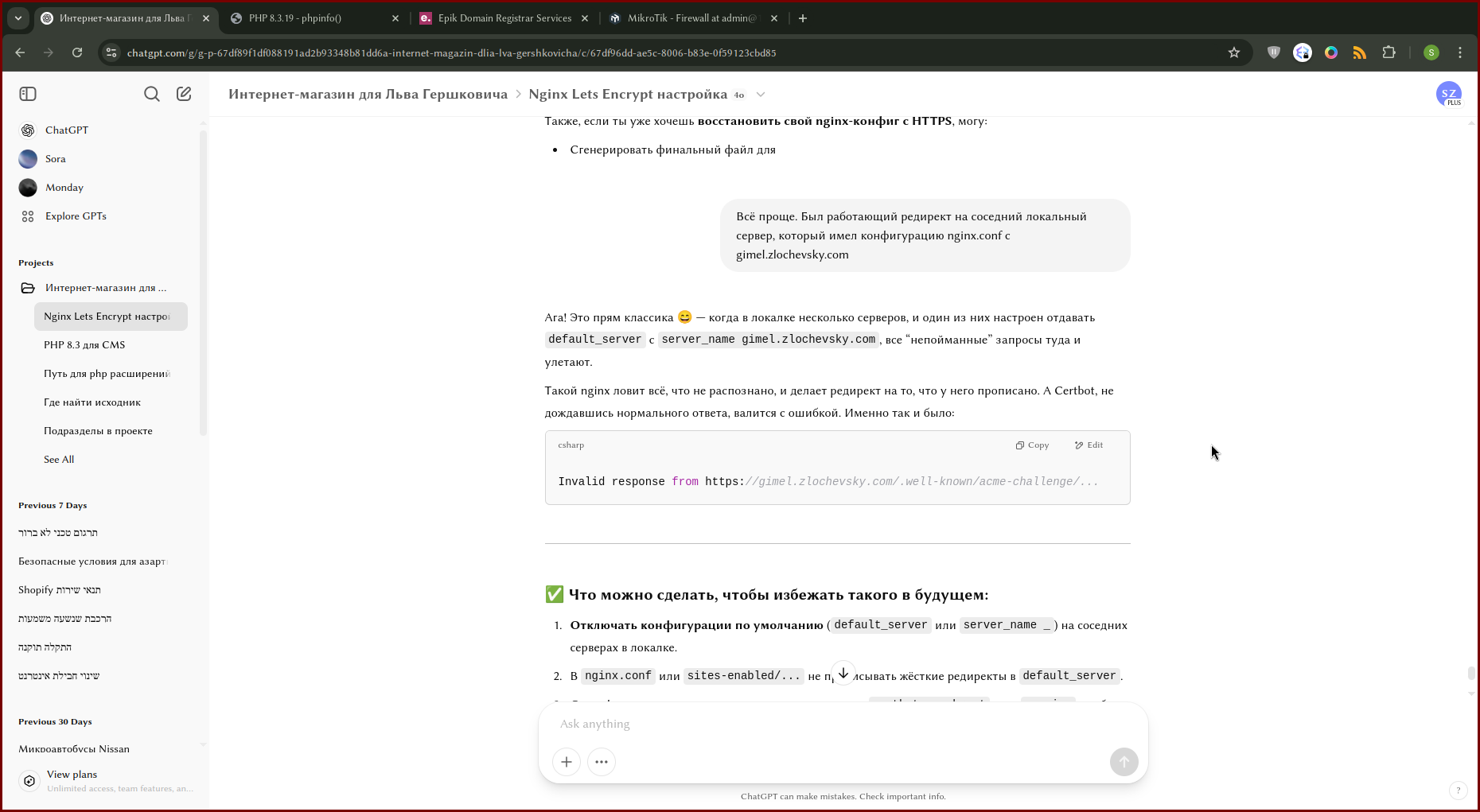Screen dimensions: 1480x812
Task: Reload the current page
Action: pyautogui.click(x=77, y=52)
